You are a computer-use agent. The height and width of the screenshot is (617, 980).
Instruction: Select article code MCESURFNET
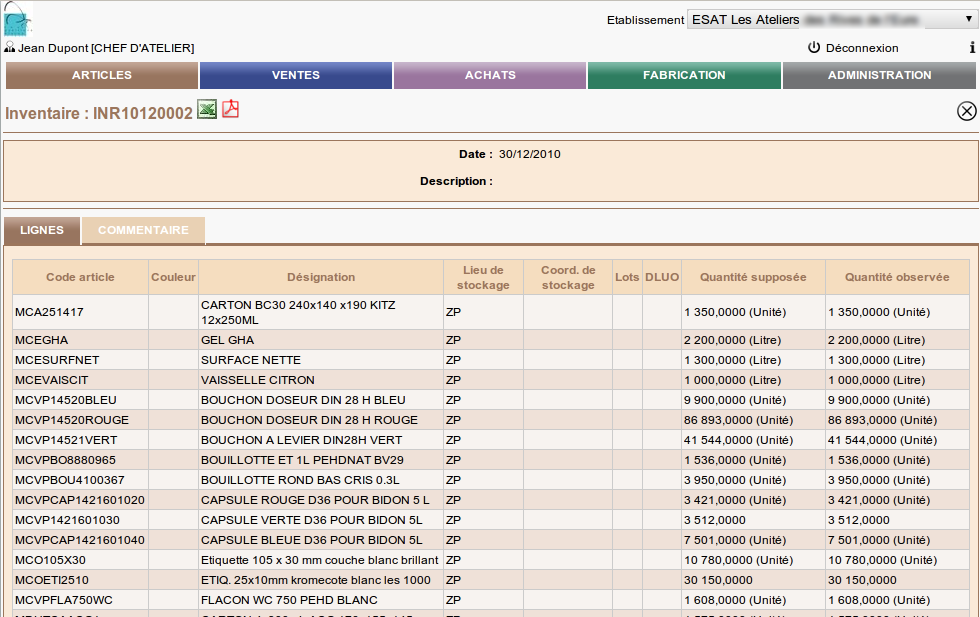(57, 360)
